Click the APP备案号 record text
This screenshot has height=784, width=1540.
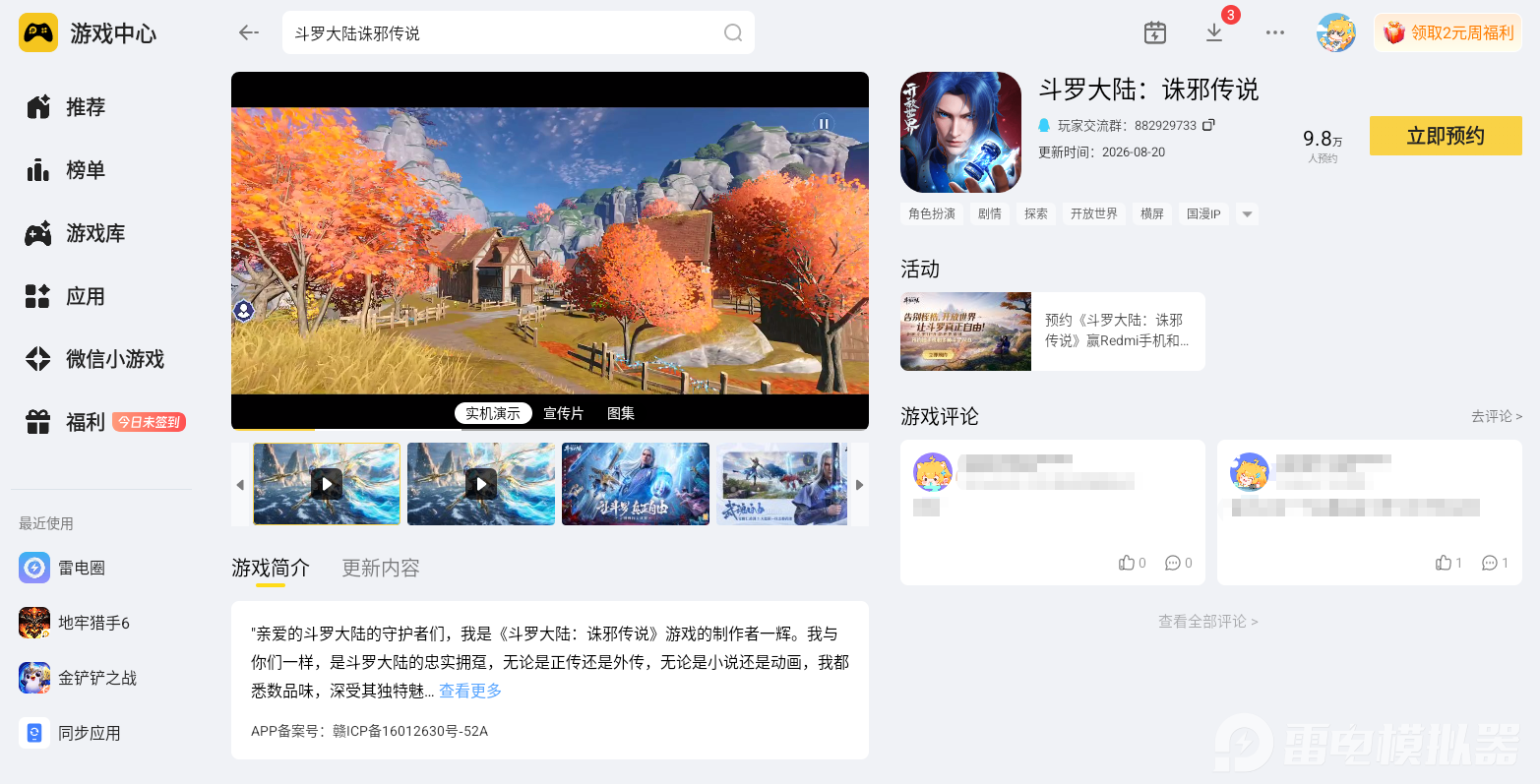(369, 731)
